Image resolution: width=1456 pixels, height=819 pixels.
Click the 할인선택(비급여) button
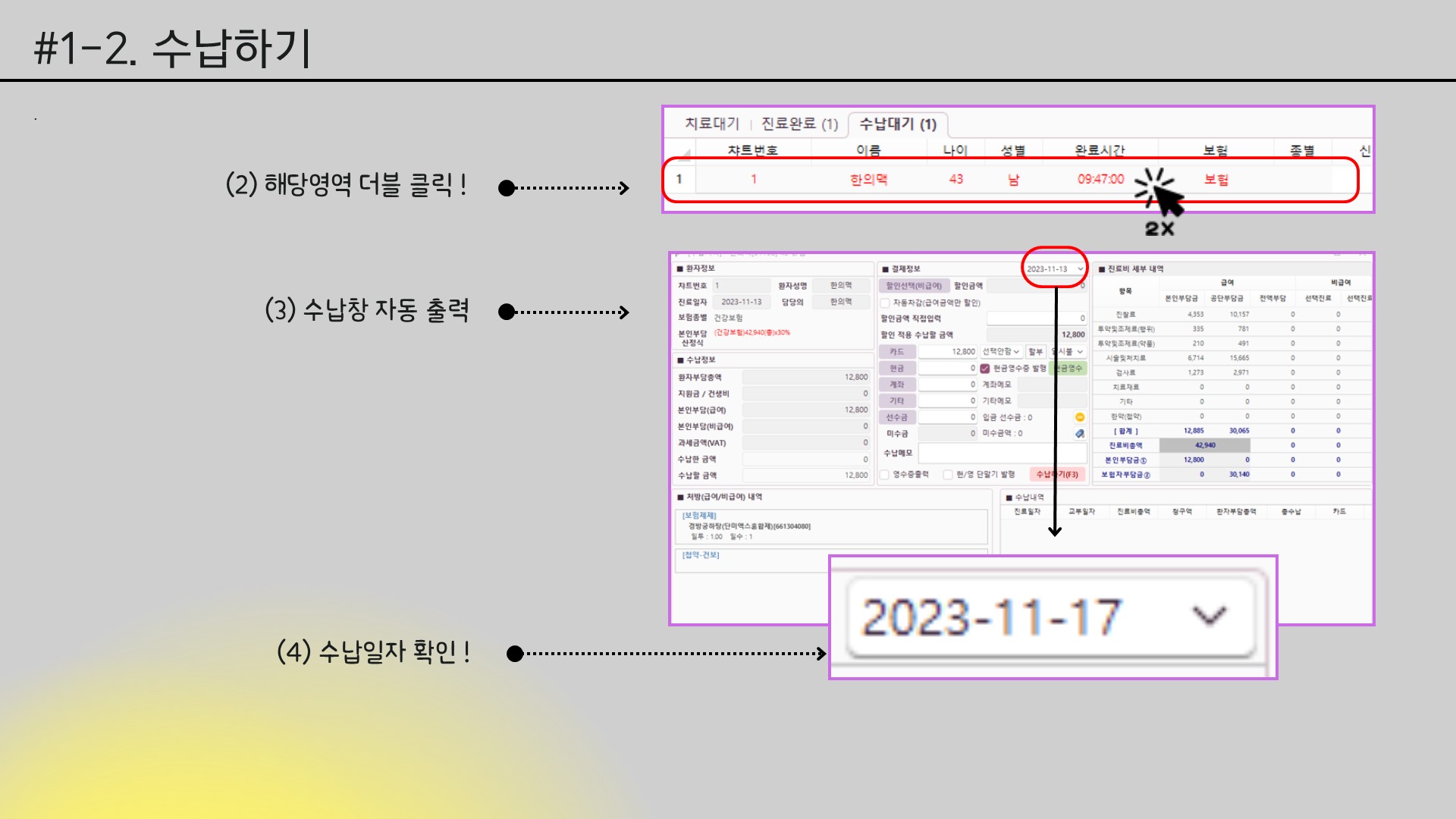914,286
